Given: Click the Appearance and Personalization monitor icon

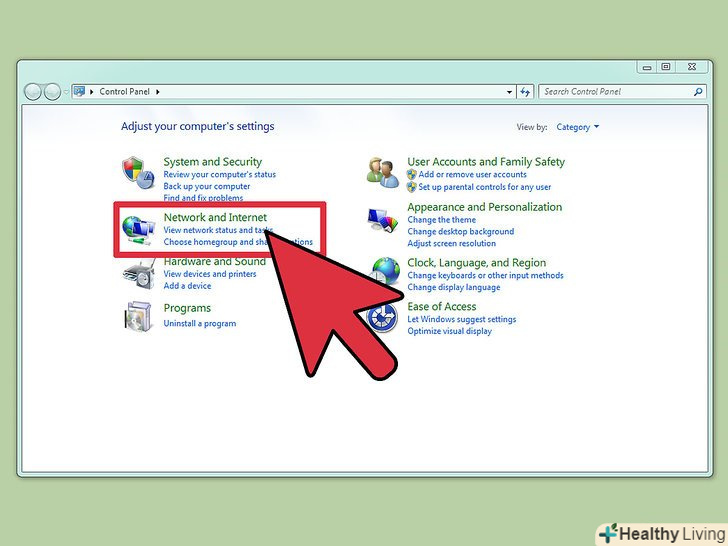Looking at the screenshot, I should (382, 220).
